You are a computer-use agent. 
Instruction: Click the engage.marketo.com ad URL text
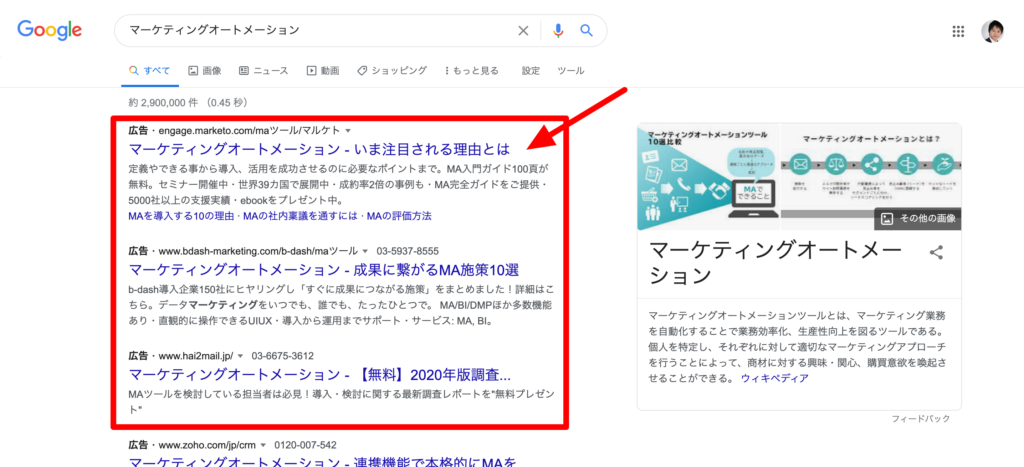point(249,130)
